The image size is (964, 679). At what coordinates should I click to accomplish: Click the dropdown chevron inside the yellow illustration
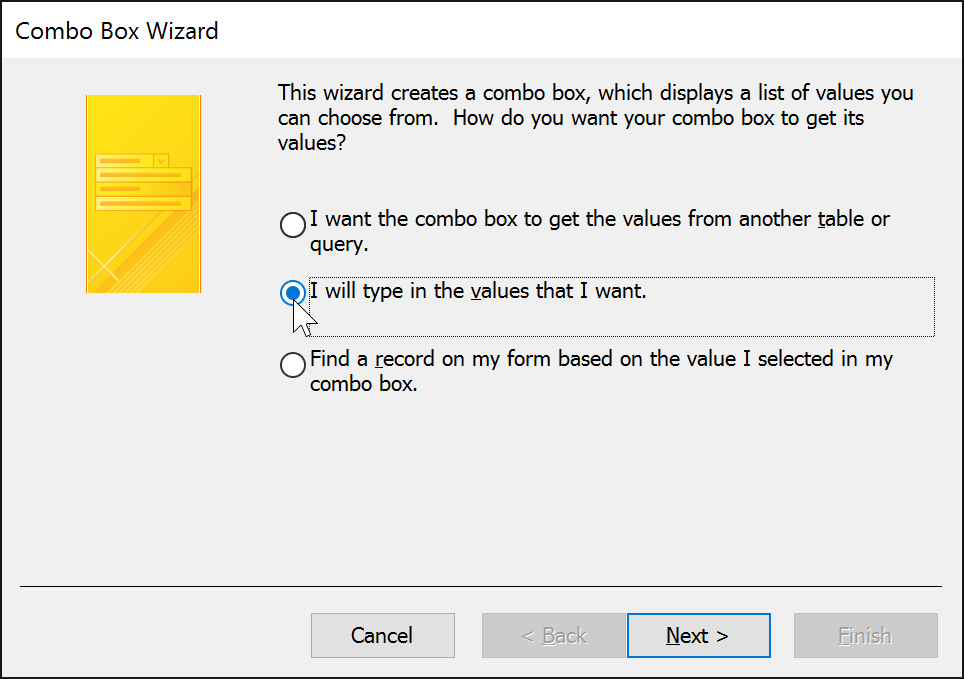pos(160,161)
